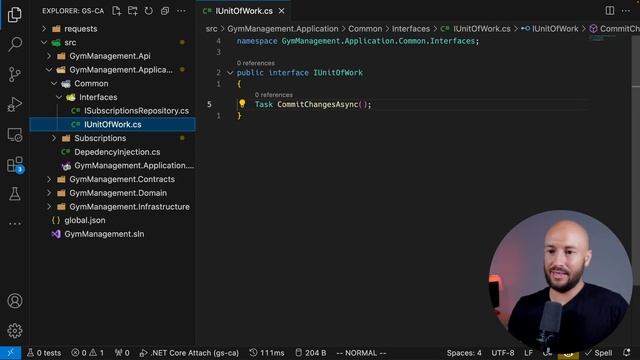Click the editor minimap
Viewport: 640px width, 360px height.
(x=603, y=38)
